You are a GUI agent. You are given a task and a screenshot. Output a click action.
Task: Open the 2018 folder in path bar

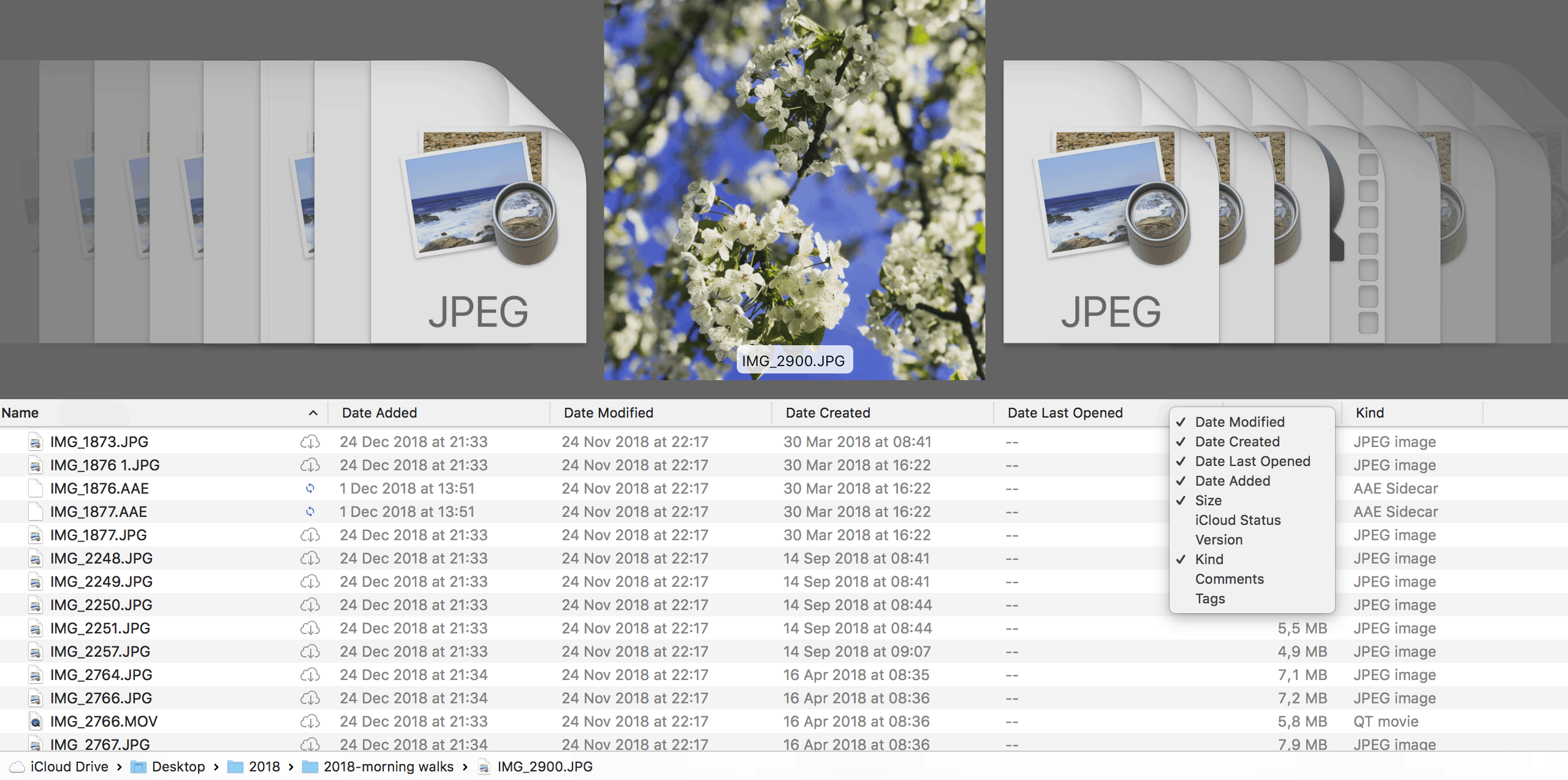click(264, 767)
